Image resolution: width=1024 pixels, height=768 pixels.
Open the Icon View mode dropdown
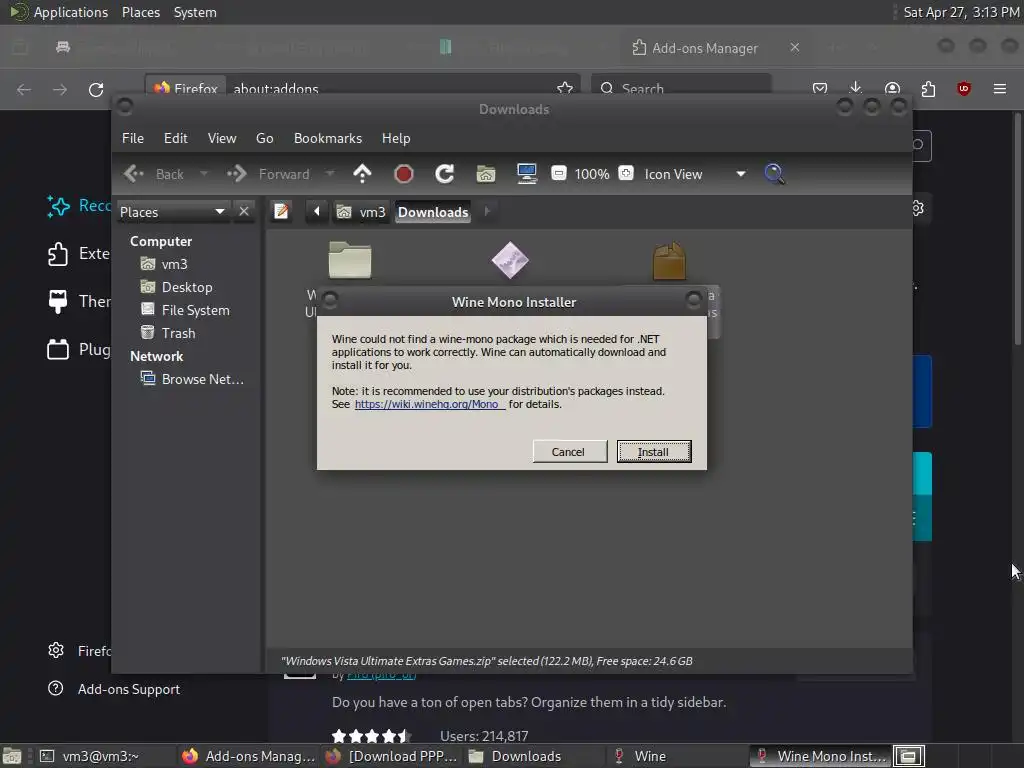695,174
